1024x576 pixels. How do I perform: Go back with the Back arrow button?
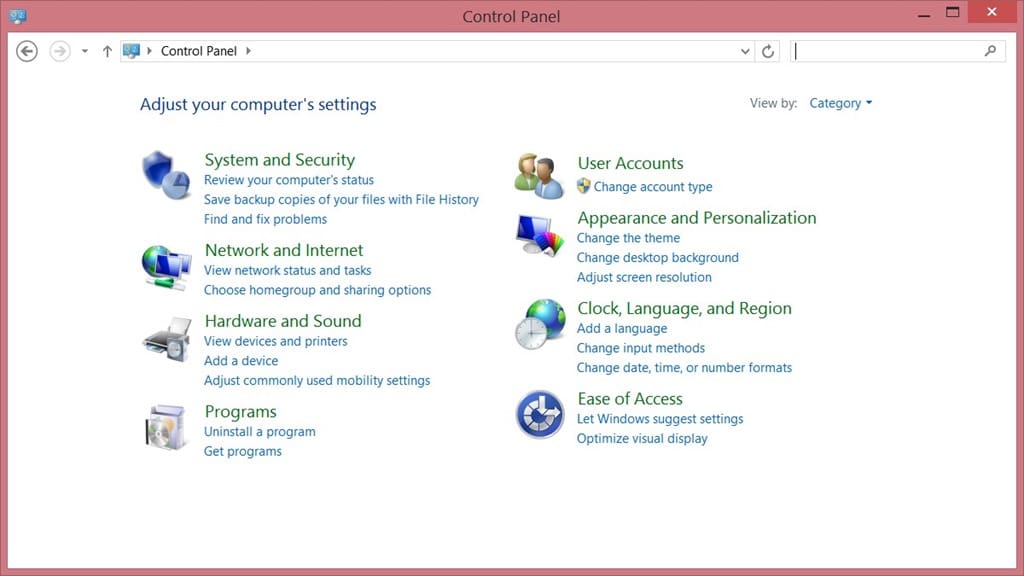tap(27, 51)
